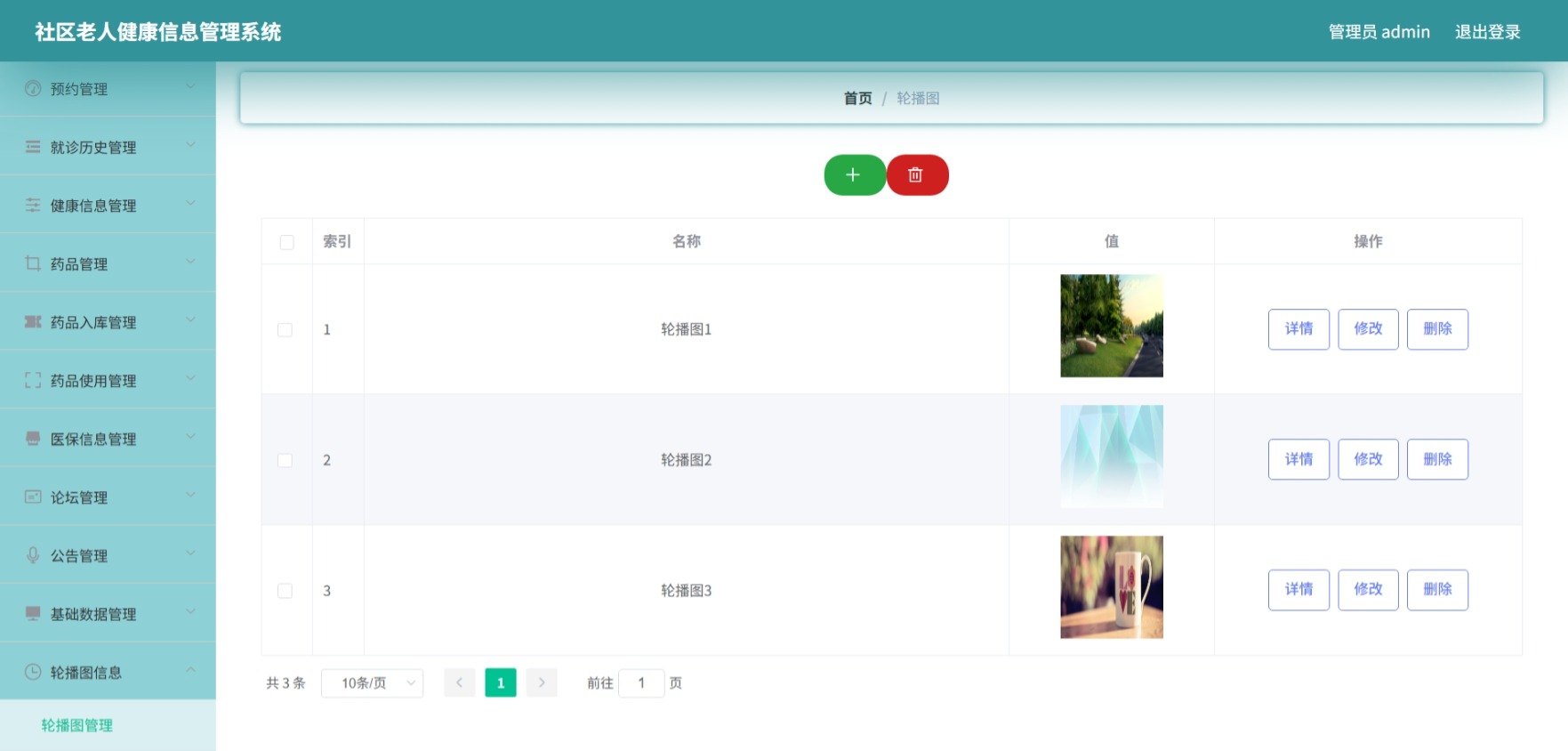
Task: Click 详情 for 轮播图2
Action: point(1299,459)
